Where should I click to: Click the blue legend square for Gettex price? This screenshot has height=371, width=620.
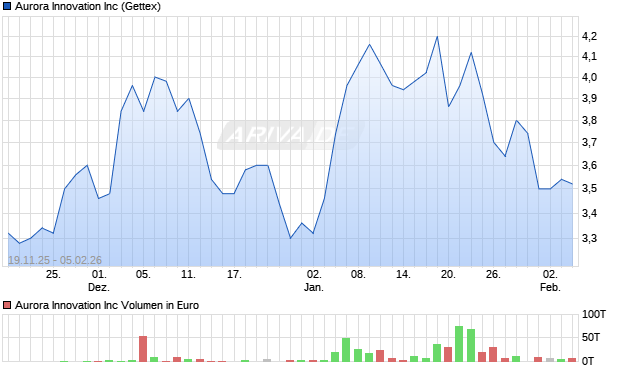(7, 6)
